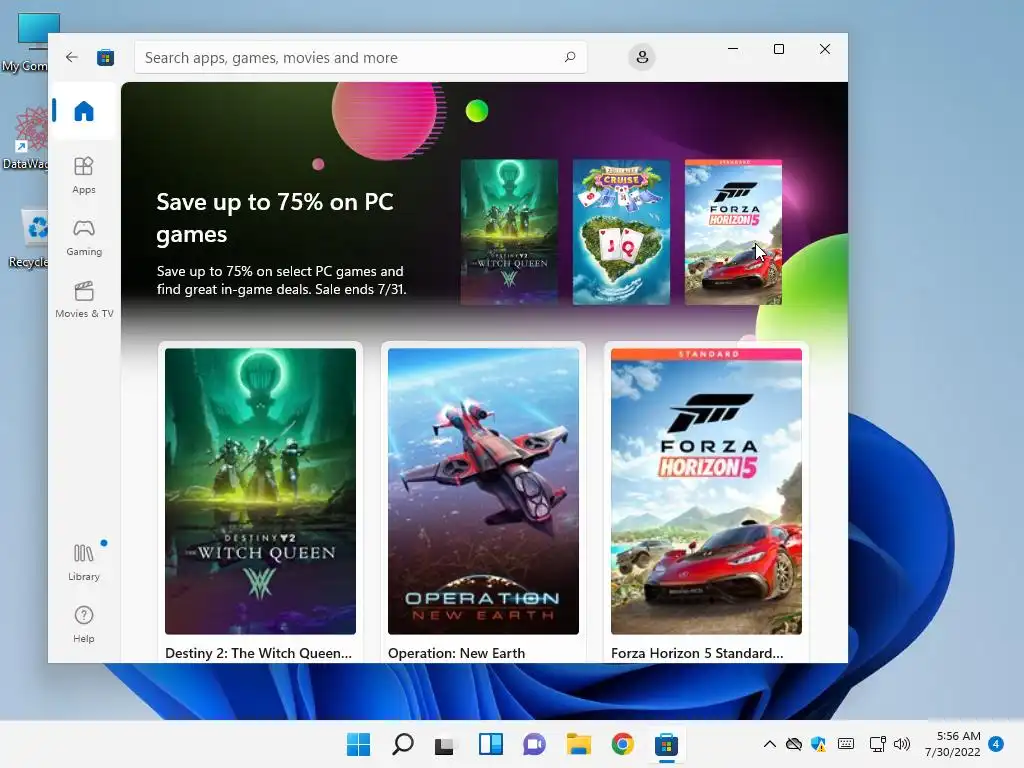Open Solitaire Cruise thumbnail in banner
This screenshot has height=768, width=1024.
click(621, 232)
